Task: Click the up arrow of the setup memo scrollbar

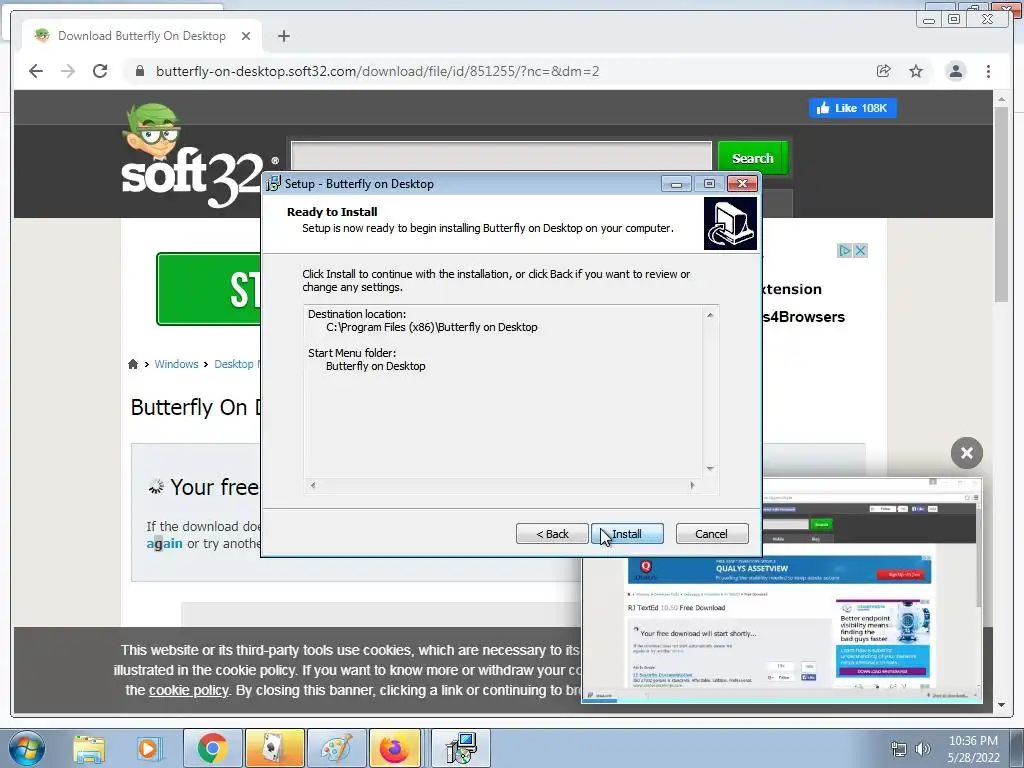Action: 711,315
